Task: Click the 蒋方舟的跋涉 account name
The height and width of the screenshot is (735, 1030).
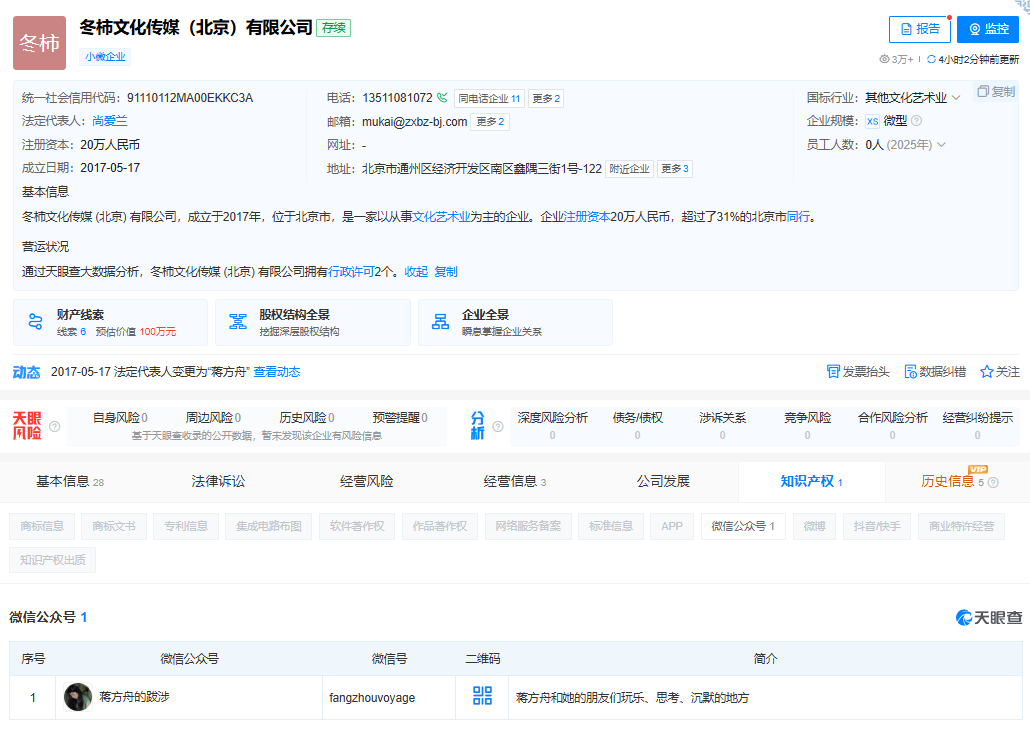Action: tap(134, 696)
